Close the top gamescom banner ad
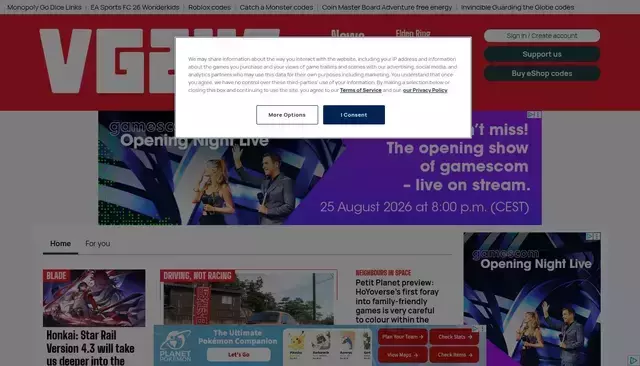640x366 pixels. point(538,115)
